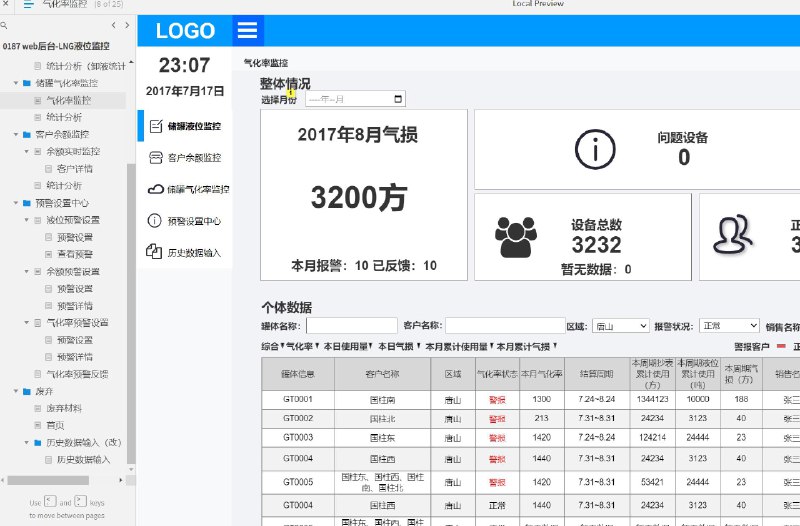Click the page icon beside 气化率监控 tree item

click(38, 101)
